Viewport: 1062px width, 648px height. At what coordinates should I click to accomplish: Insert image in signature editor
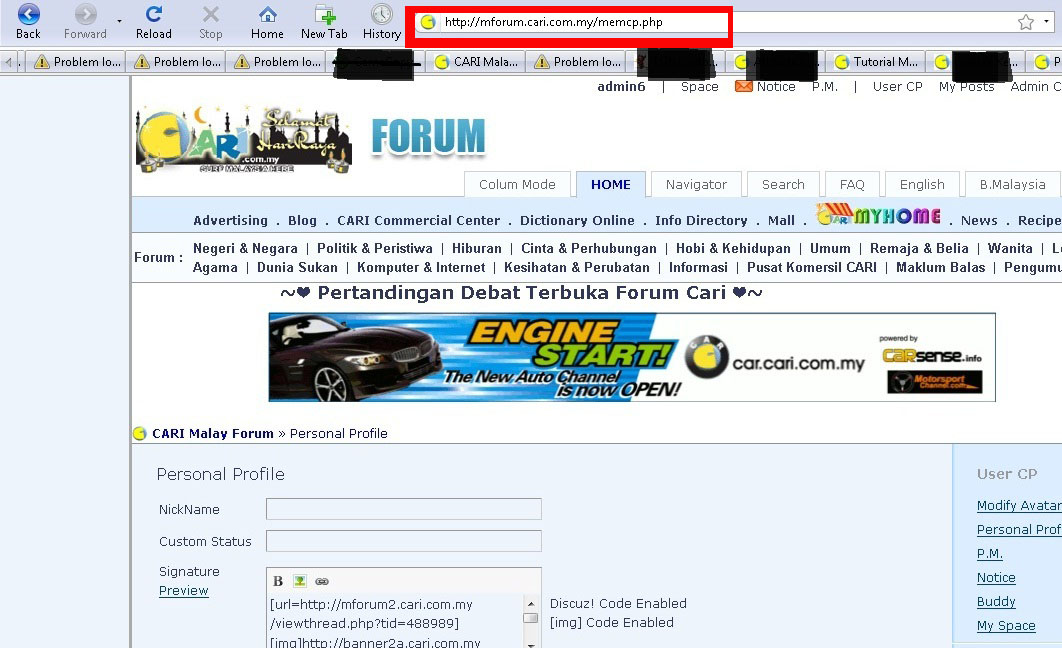(x=299, y=581)
